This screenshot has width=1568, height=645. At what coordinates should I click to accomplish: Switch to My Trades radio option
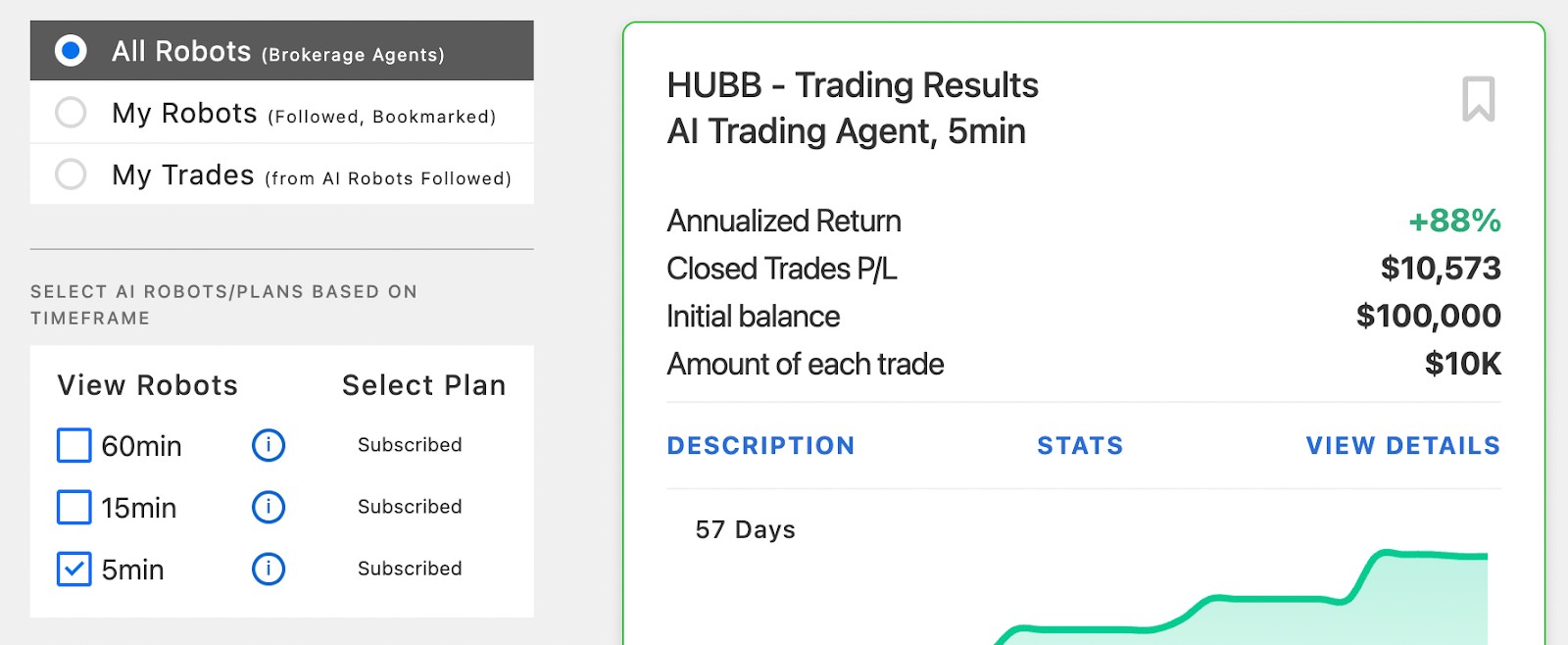71,174
